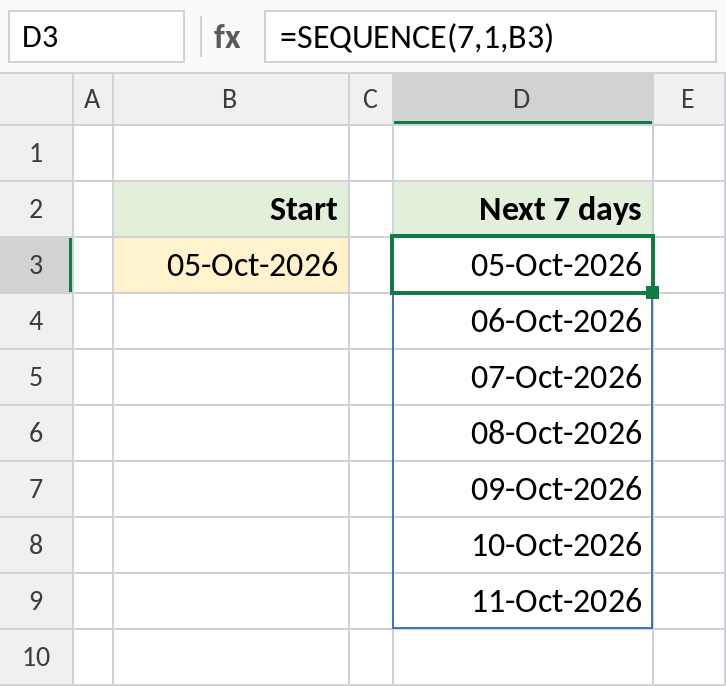Select cell showing 09-Oct-2026
726x686 pixels.
pos(523,489)
